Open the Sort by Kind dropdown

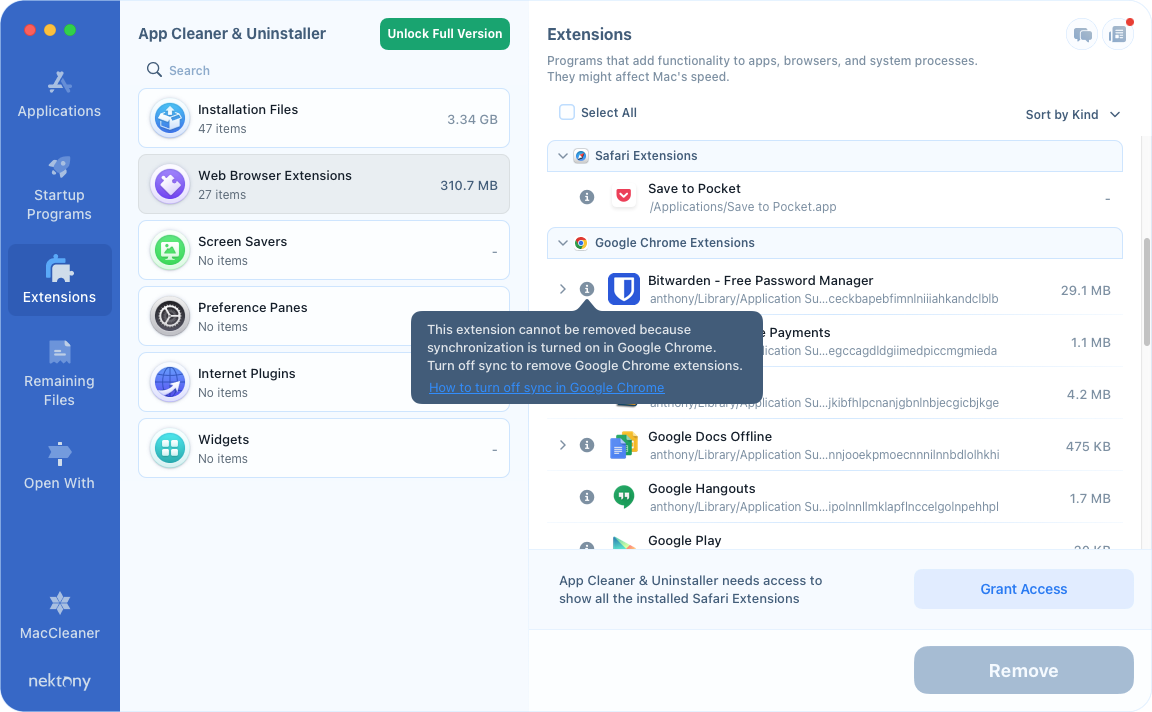pyautogui.click(x=1073, y=115)
